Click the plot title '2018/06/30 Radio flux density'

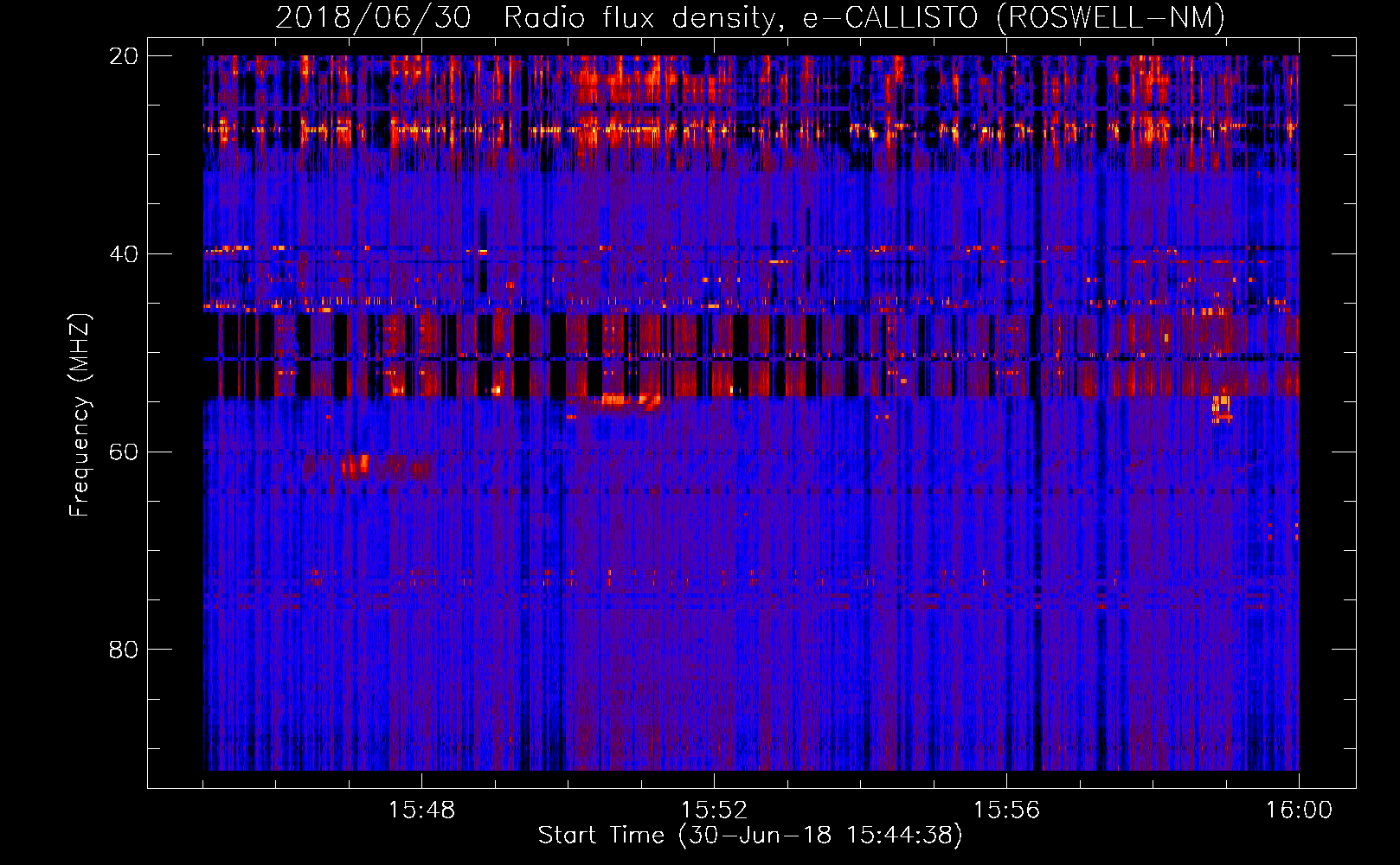click(x=529, y=18)
